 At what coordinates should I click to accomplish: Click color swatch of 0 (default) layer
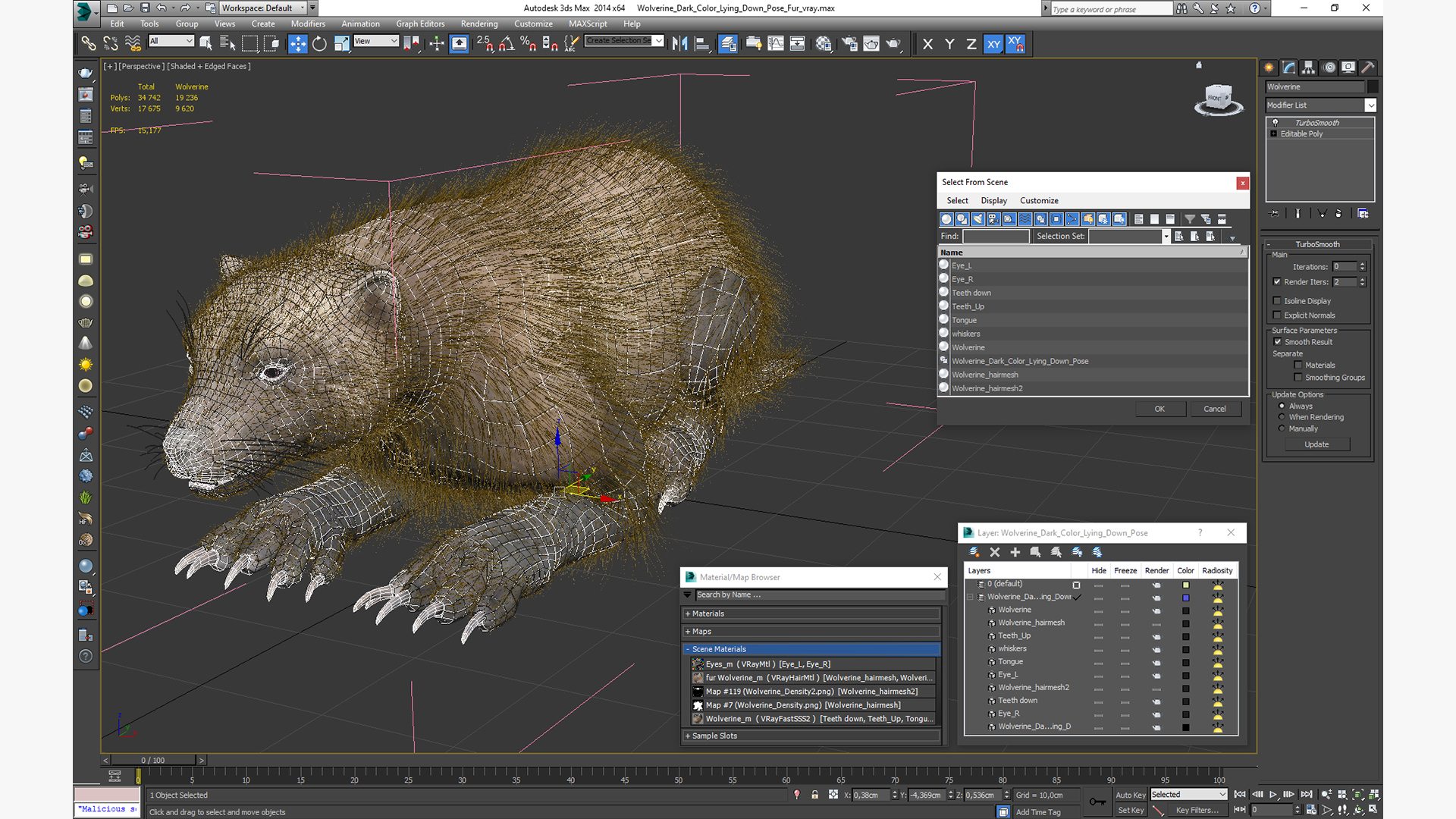click(x=1185, y=585)
